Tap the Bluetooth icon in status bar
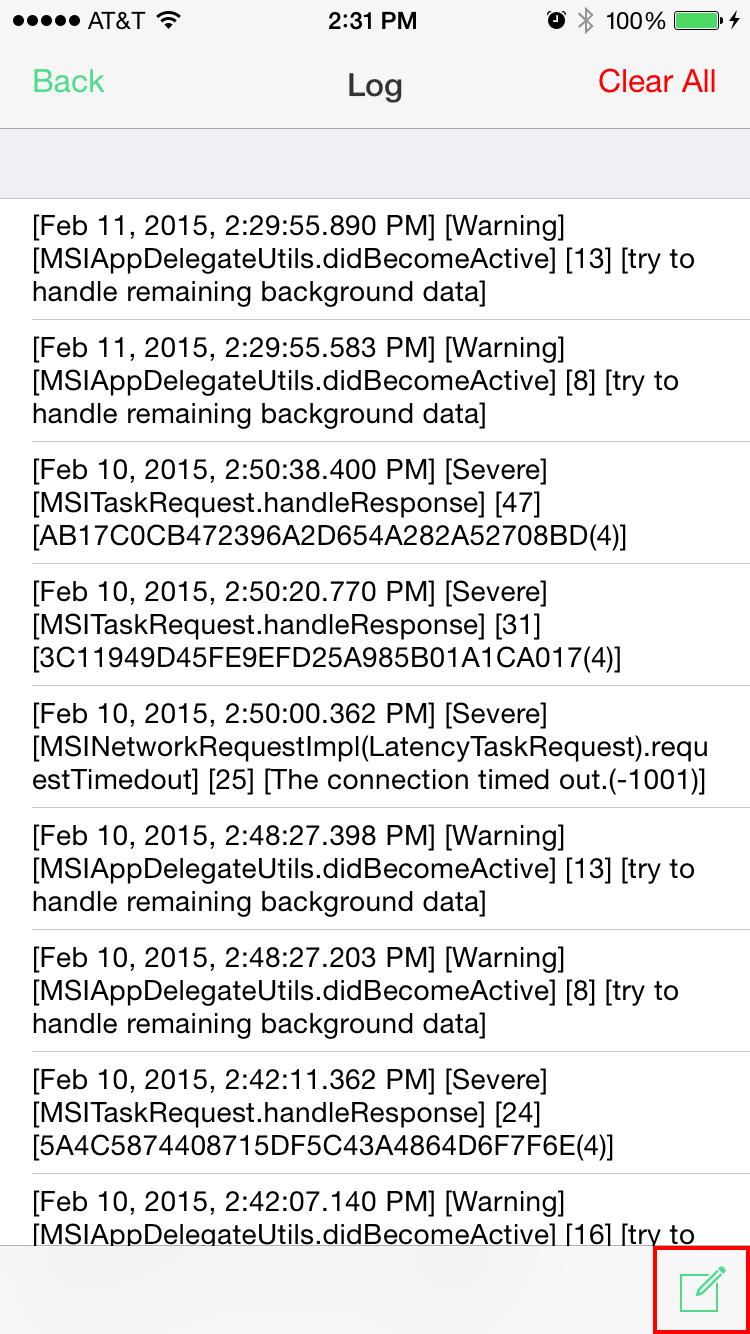 coord(586,21)
